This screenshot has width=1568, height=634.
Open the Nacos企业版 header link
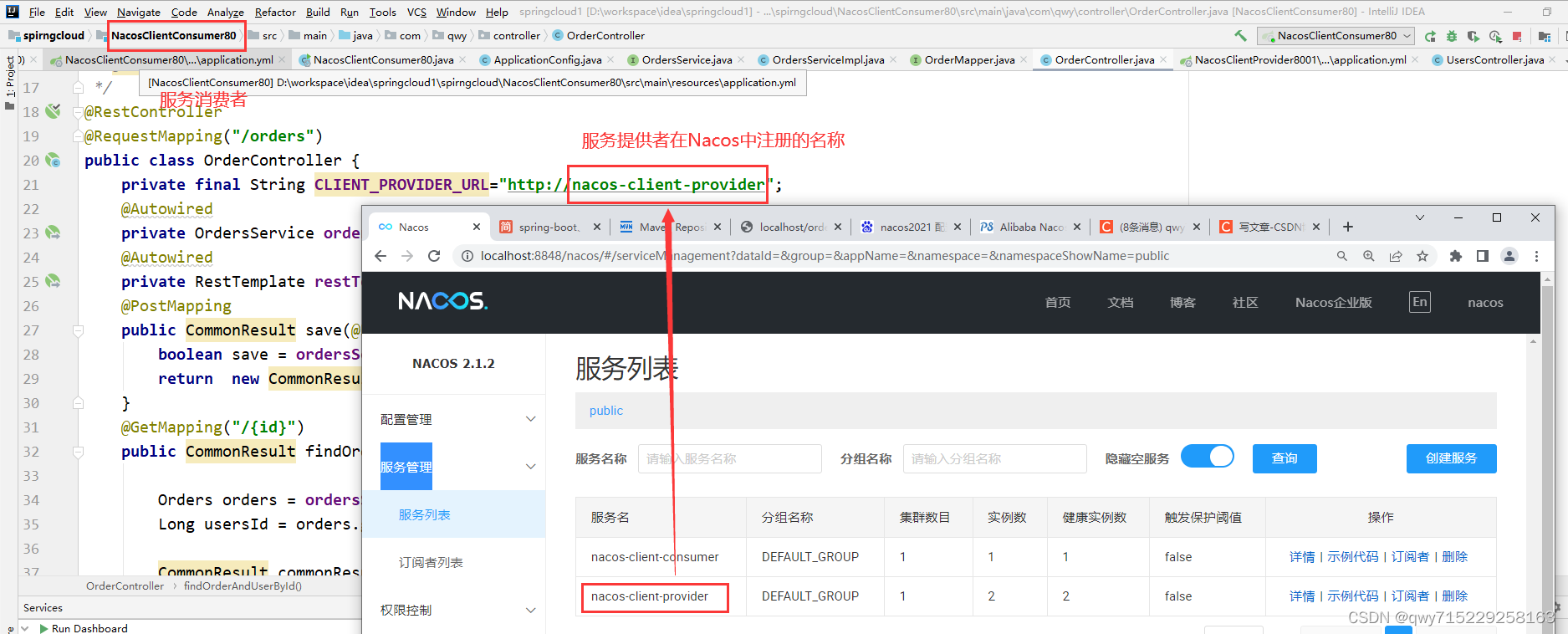[1334, 302]
